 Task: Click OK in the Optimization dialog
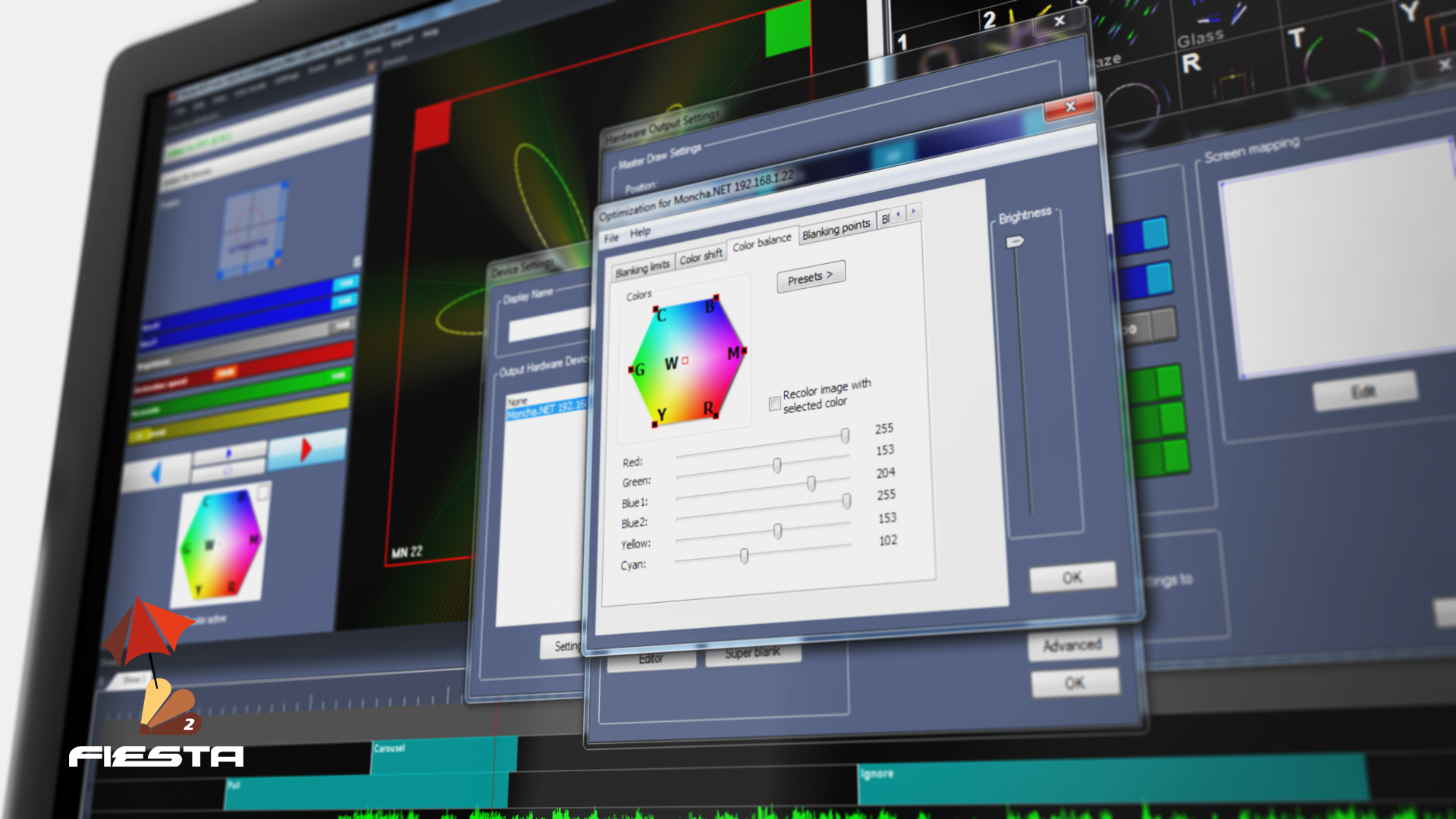1072,578
